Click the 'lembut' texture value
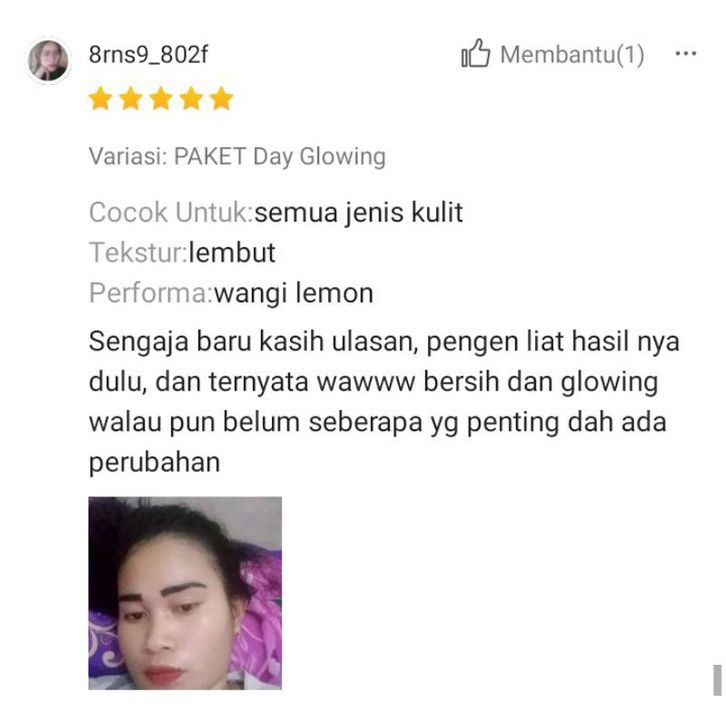The image size is (726, 726). click(x=232, y=253)
